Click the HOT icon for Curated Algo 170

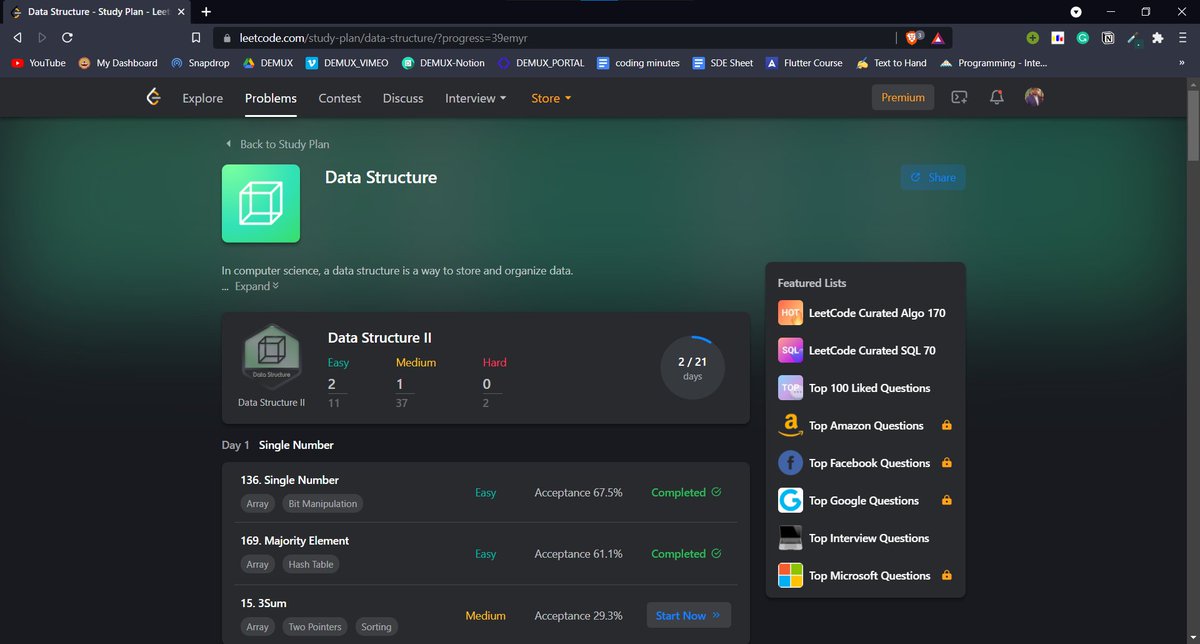coord(790,313)
